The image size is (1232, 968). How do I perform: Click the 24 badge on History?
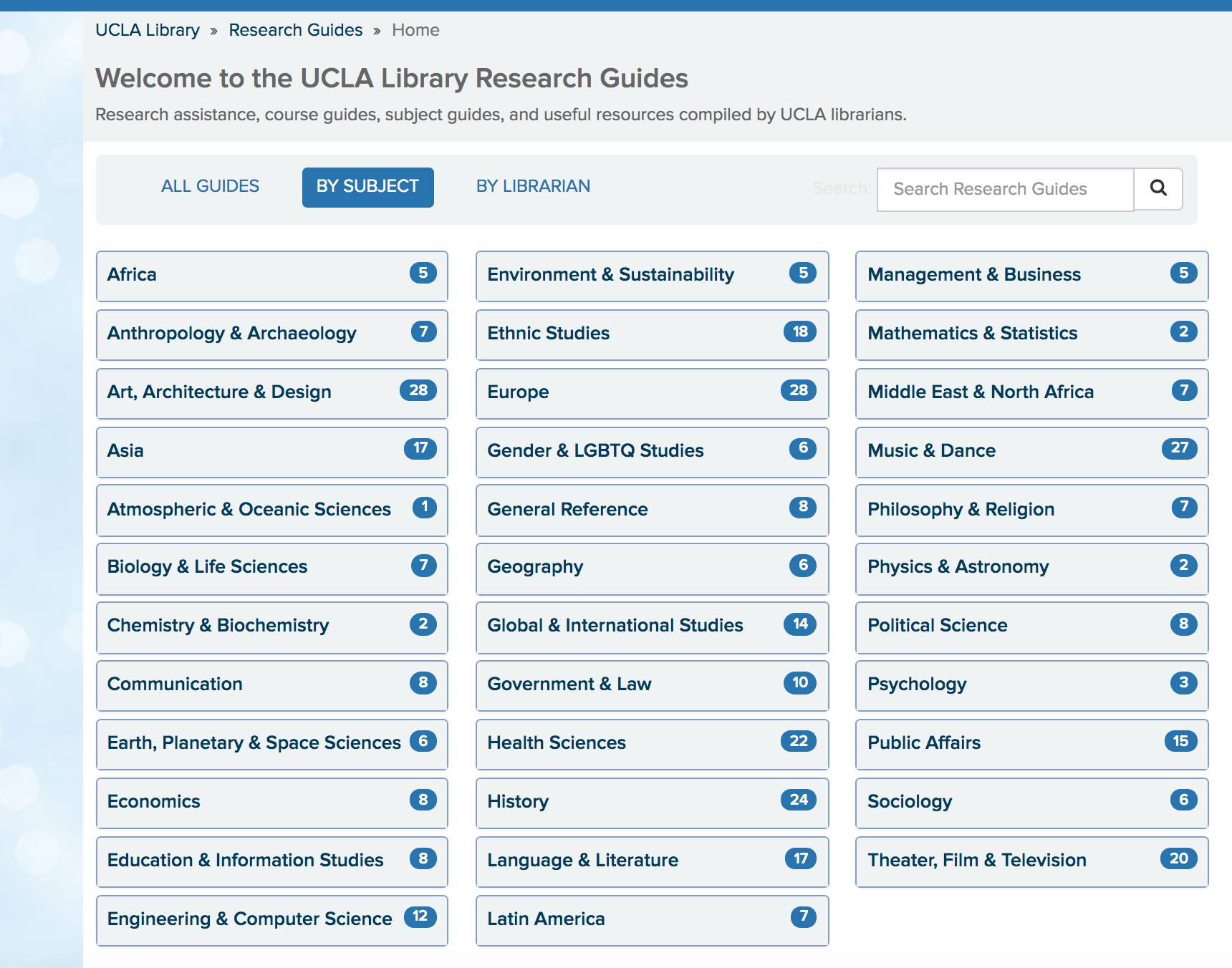(x=798, y=800)
